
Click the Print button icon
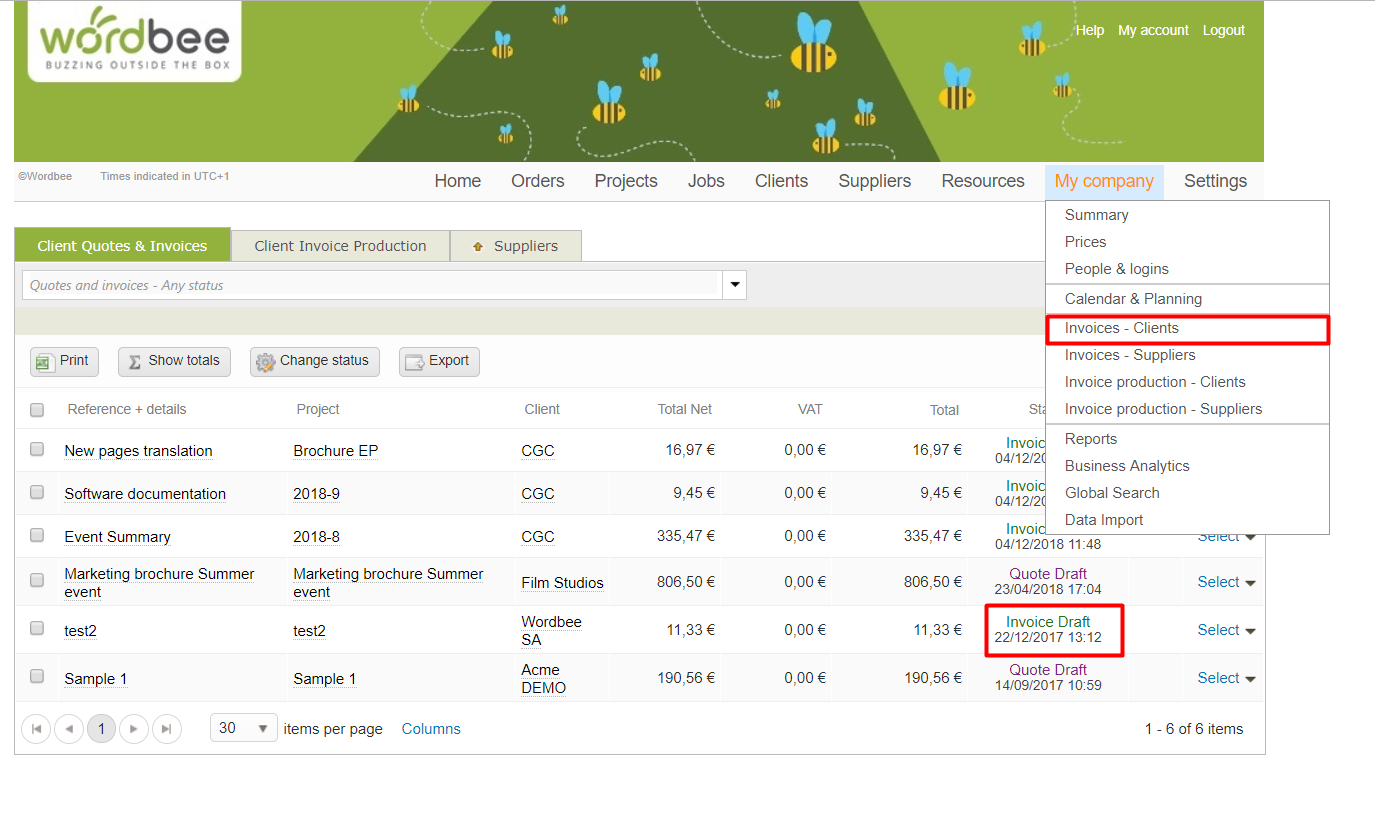coord(43,362)
